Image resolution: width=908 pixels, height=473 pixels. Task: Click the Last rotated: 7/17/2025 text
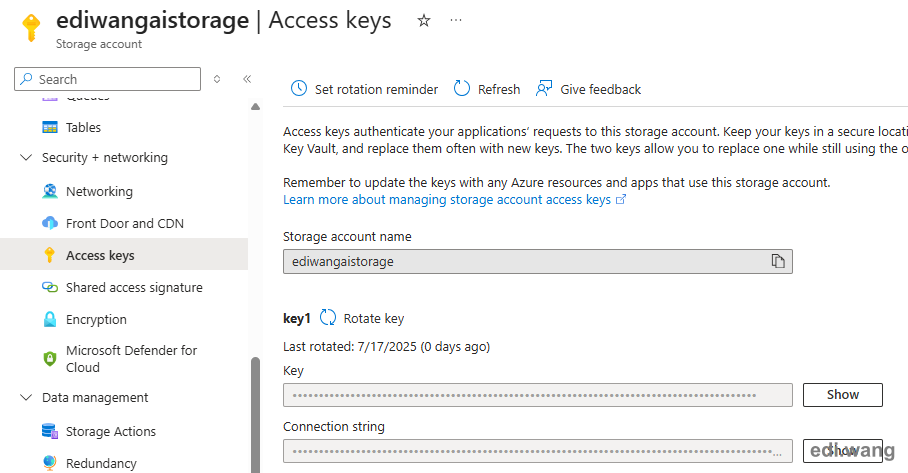tap(386, 346)
